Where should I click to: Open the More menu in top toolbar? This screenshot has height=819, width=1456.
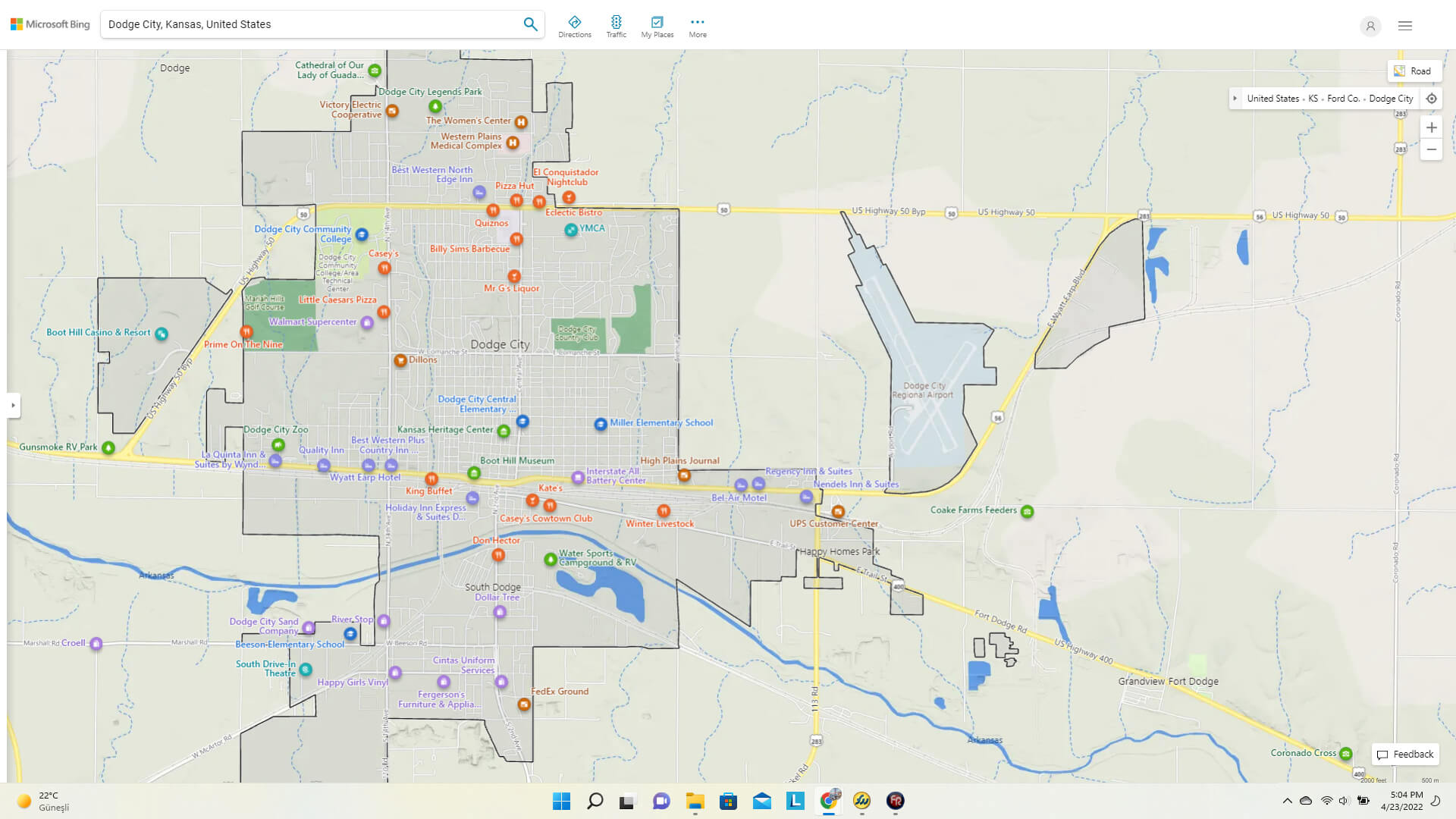(697, 24)
